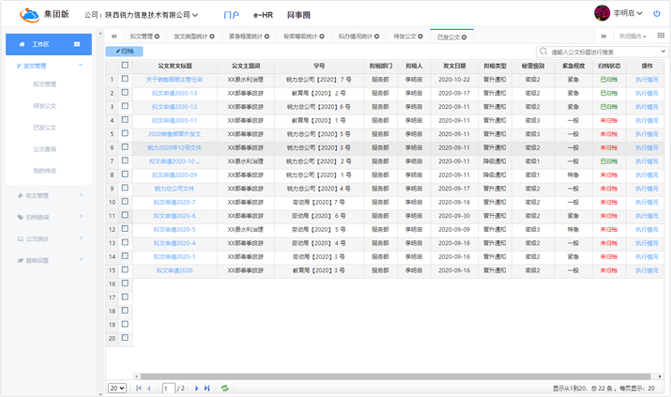The image size is (671, 397).
Task: Open the tab grid view icon
Action: [x=661, y=36]
